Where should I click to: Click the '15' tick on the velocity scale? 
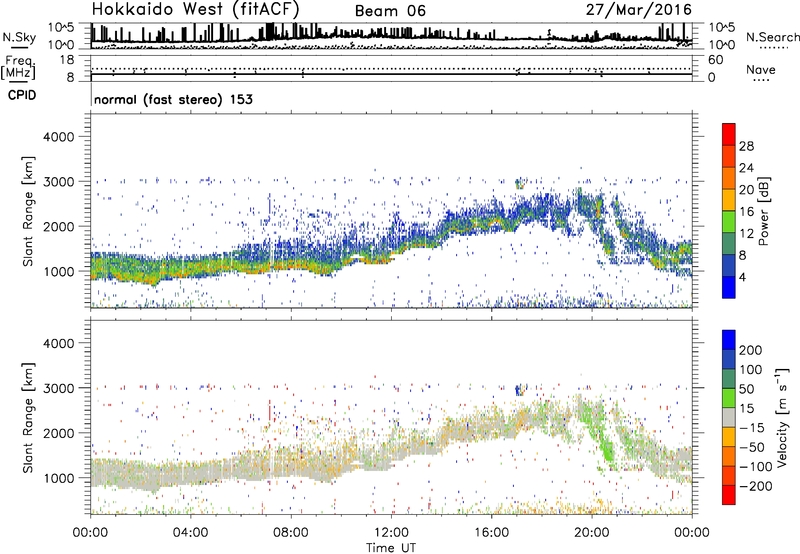[x=746, y=408]
